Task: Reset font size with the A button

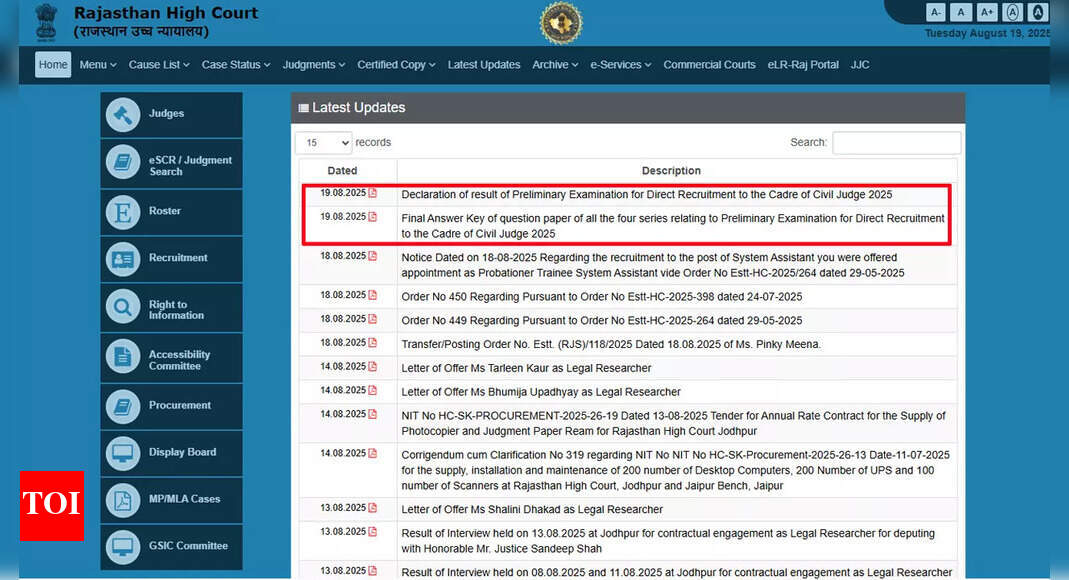Action: [x=961, y=12]
